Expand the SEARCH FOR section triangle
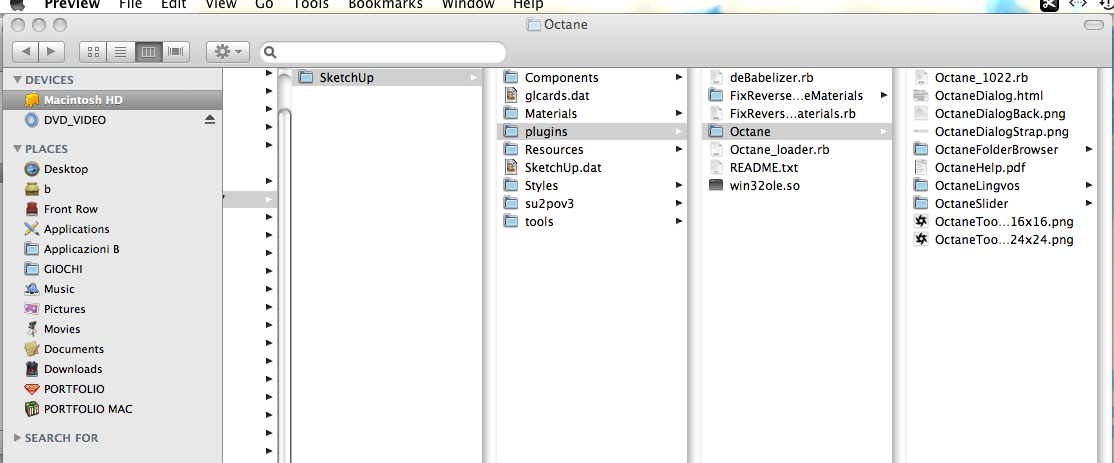The image size is (1114, 463). pos(18,437)
